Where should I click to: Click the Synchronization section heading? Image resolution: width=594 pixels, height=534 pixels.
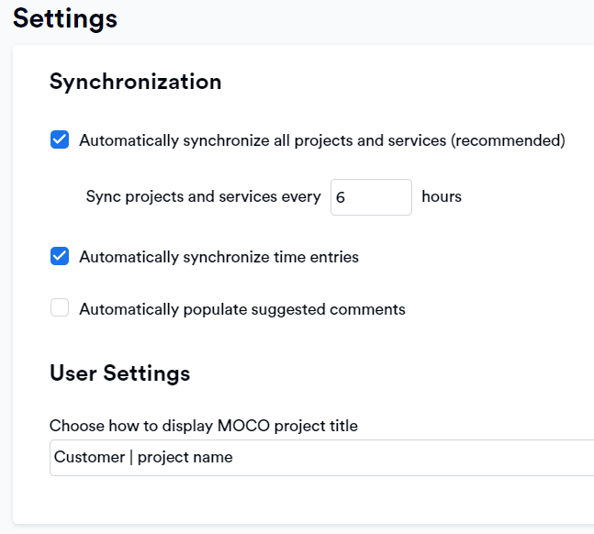point(136,82)
